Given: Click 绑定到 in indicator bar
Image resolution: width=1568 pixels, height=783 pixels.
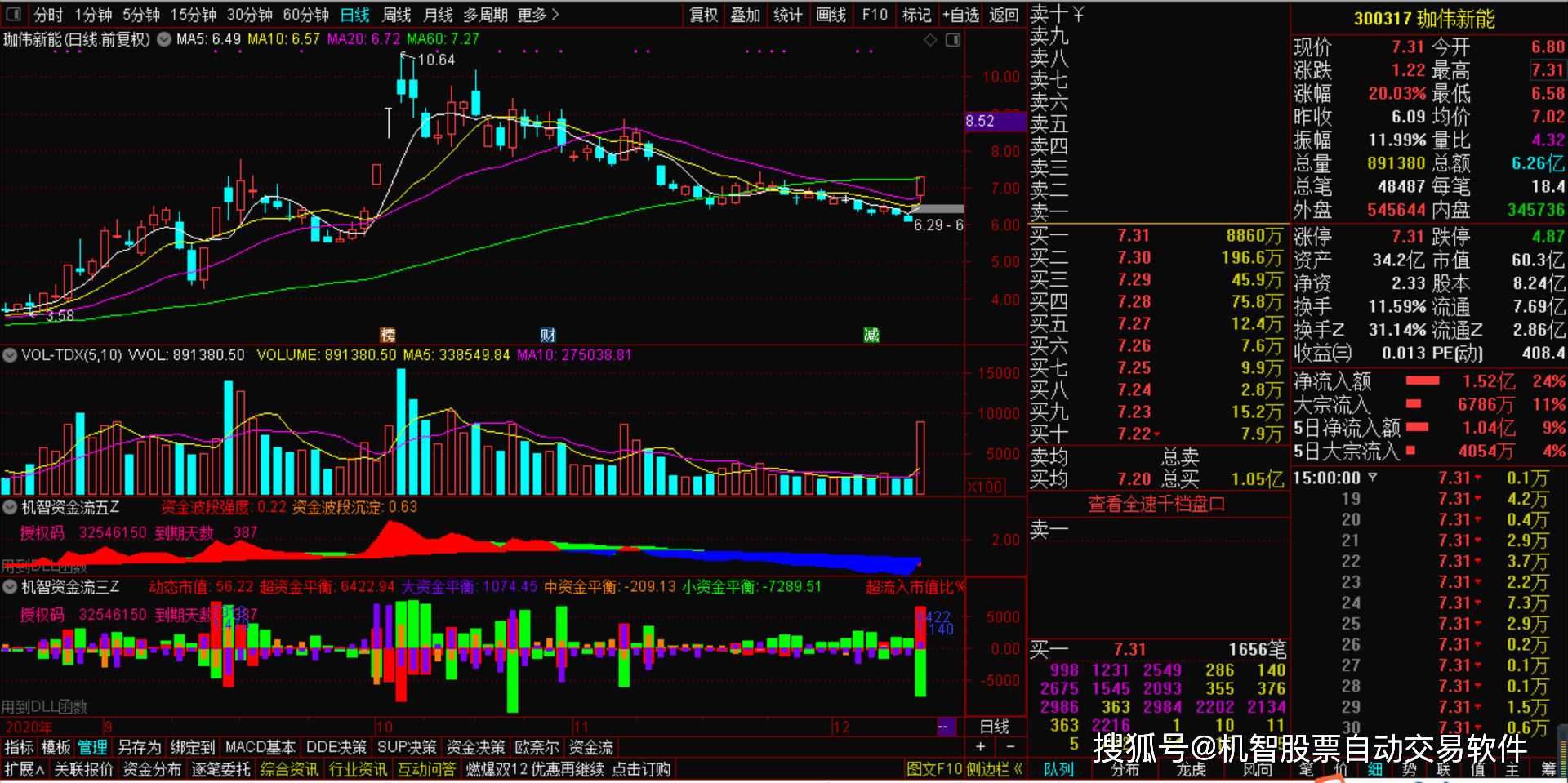Looking at the screenshot, I should 192,747.
